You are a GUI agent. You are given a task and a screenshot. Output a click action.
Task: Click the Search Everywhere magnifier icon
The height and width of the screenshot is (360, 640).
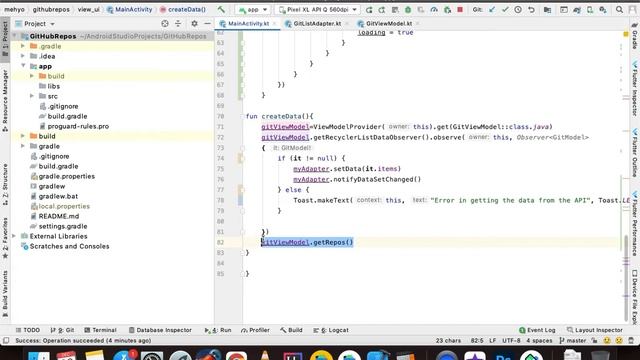[x=619, y=9]
